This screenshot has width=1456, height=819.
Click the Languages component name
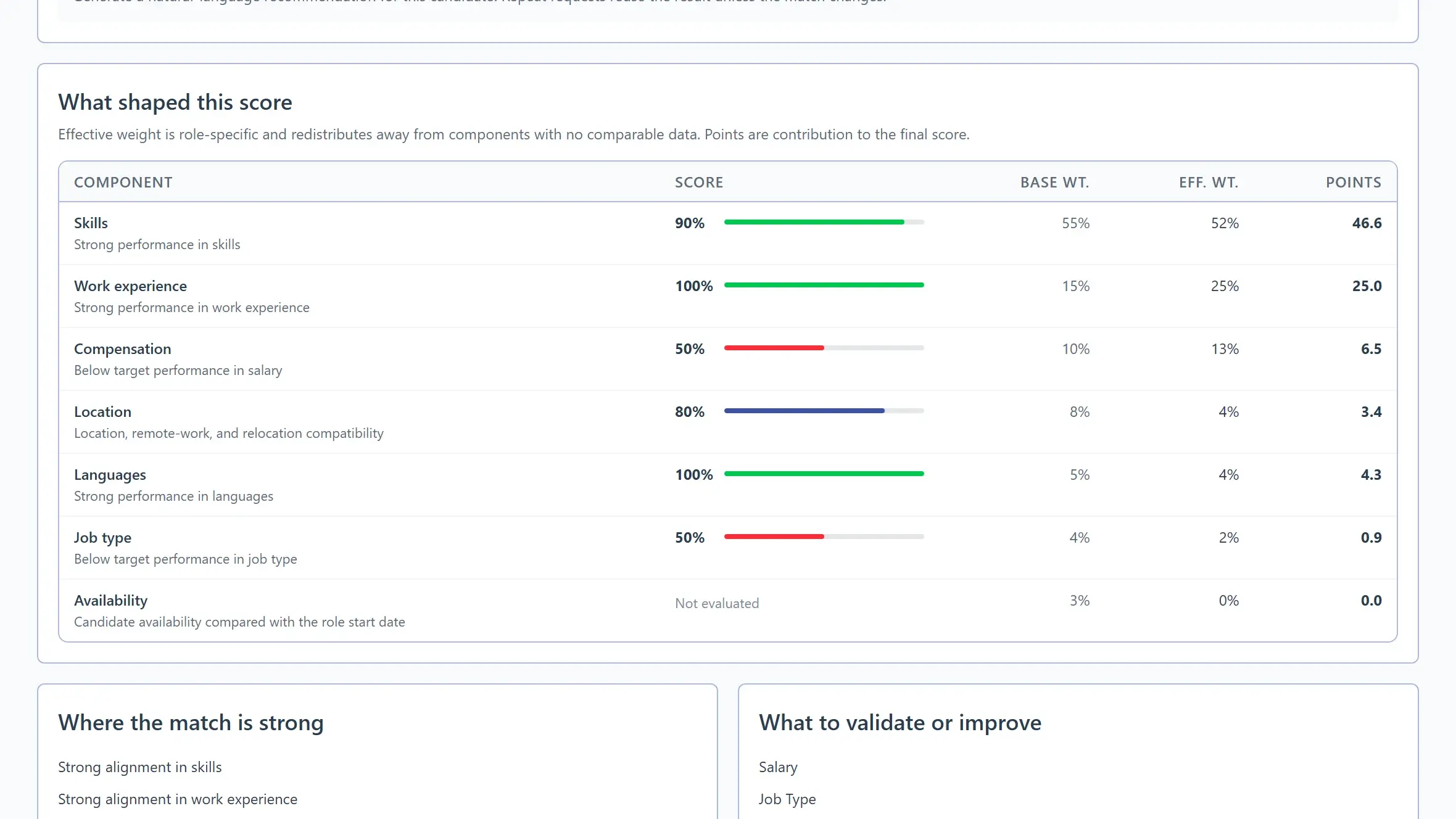pyautogui.click(x=110, y=475)
